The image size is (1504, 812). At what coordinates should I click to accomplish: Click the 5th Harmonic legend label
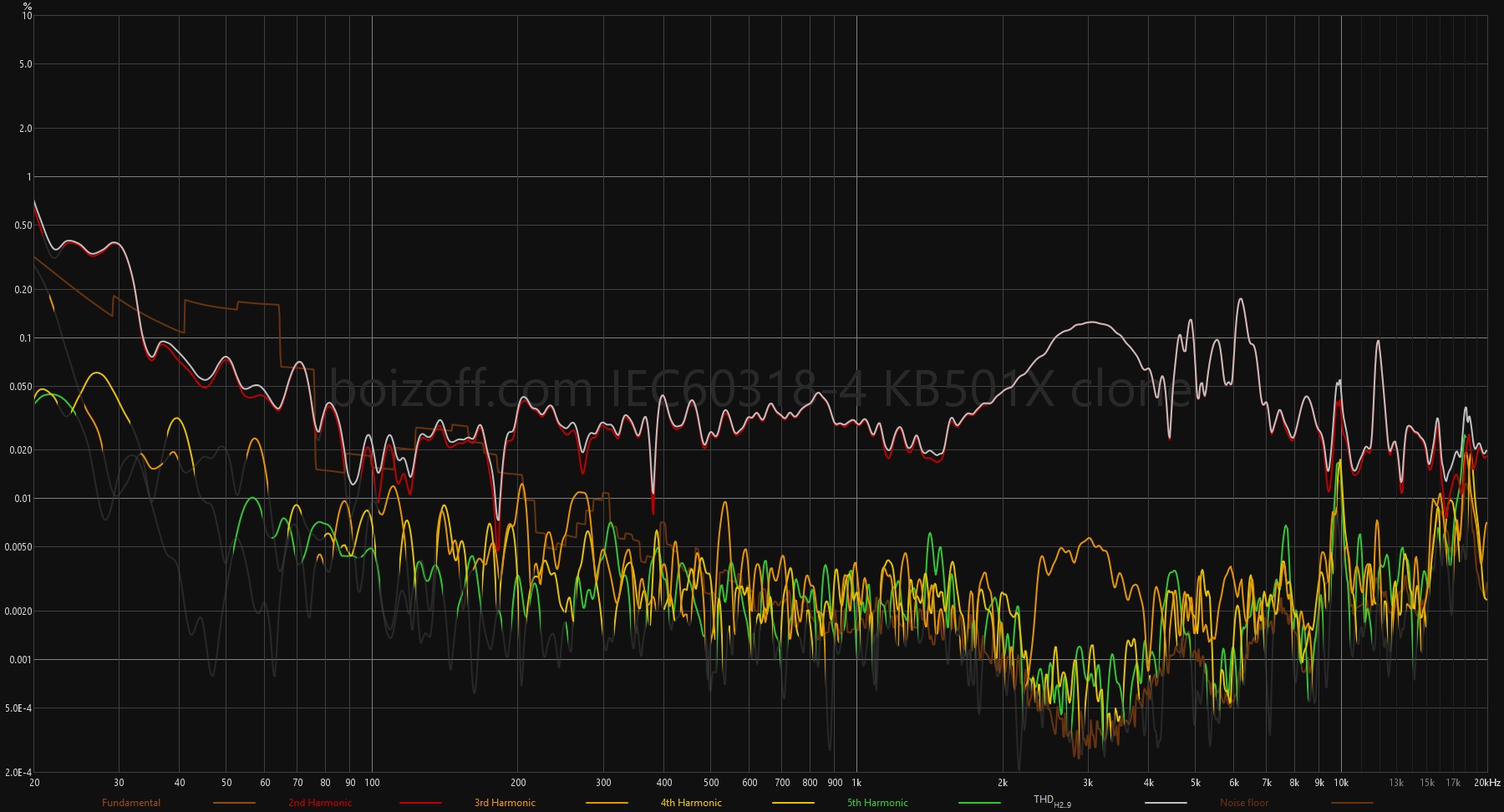tap(877, 803)
